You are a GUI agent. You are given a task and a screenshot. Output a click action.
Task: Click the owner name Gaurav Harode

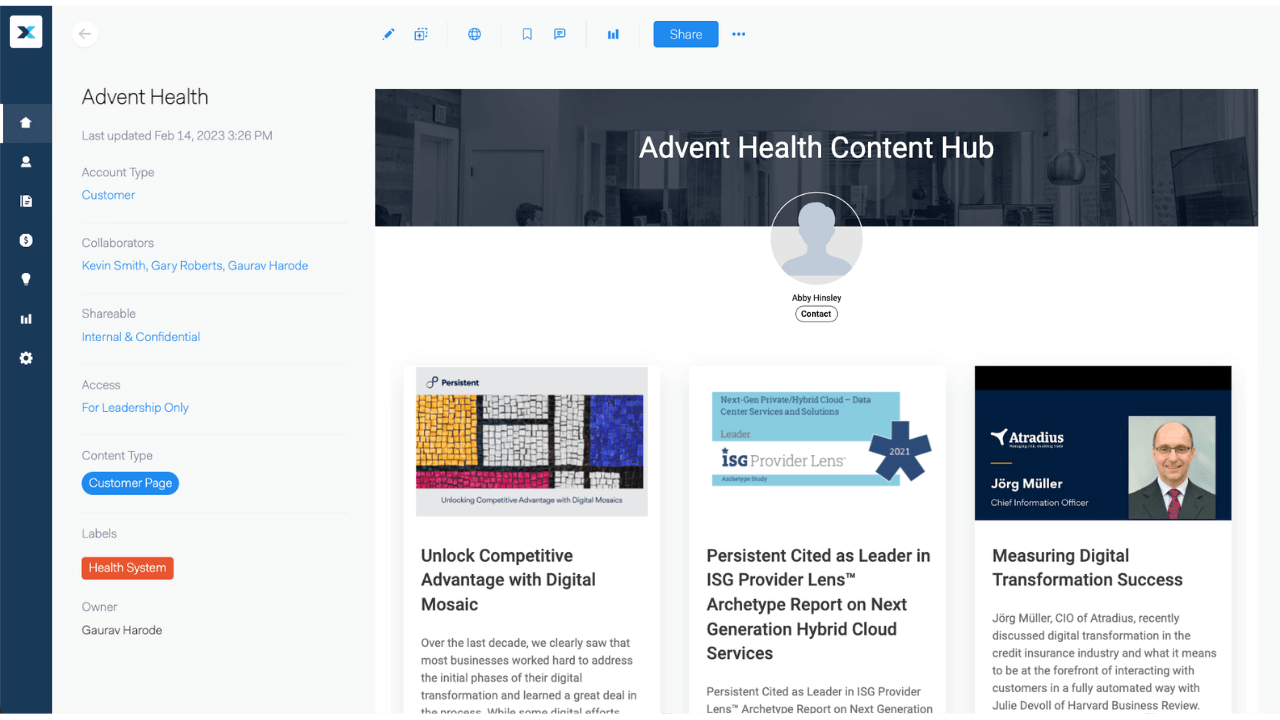[x=122, y=630]
